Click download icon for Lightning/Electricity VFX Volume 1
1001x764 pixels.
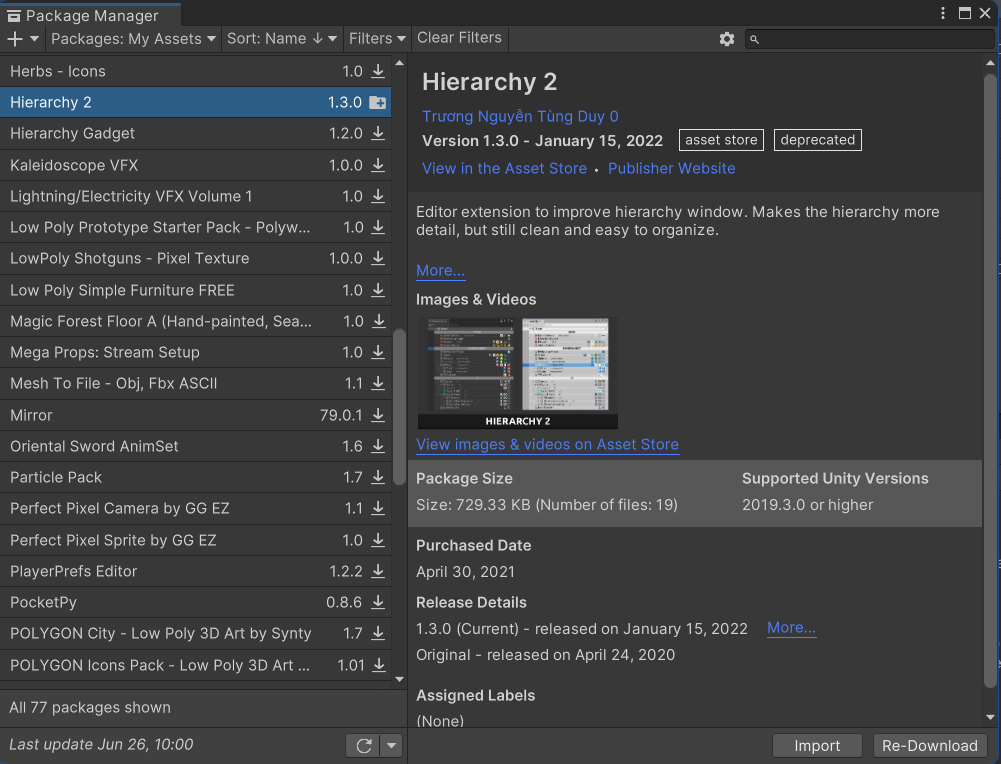(x=378, y=196)
